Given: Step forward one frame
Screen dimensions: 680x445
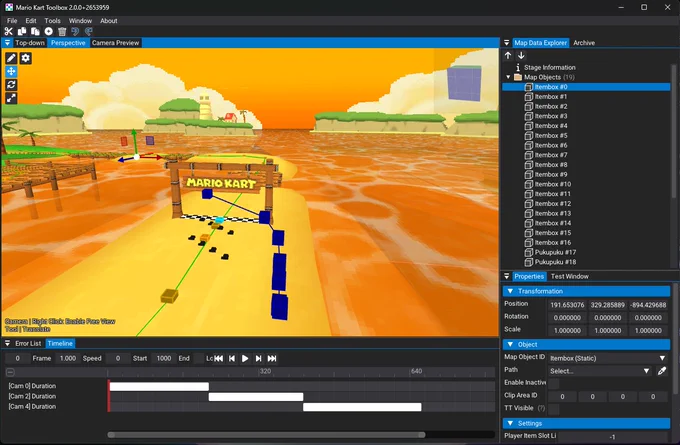Looking at the screenshot, I should coord(258,359).
